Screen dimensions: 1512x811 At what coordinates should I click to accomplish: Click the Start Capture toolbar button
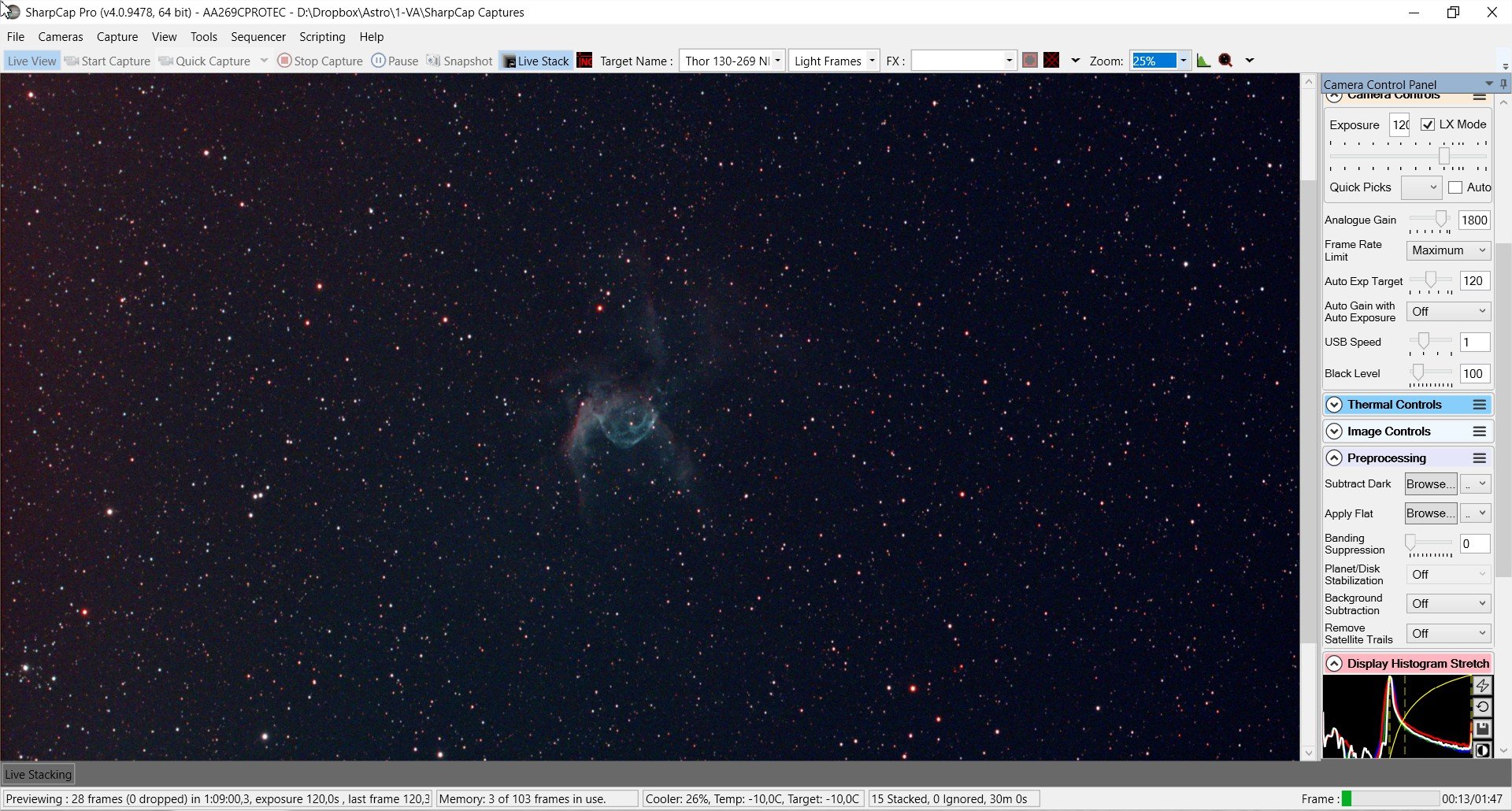click(107, 61)
